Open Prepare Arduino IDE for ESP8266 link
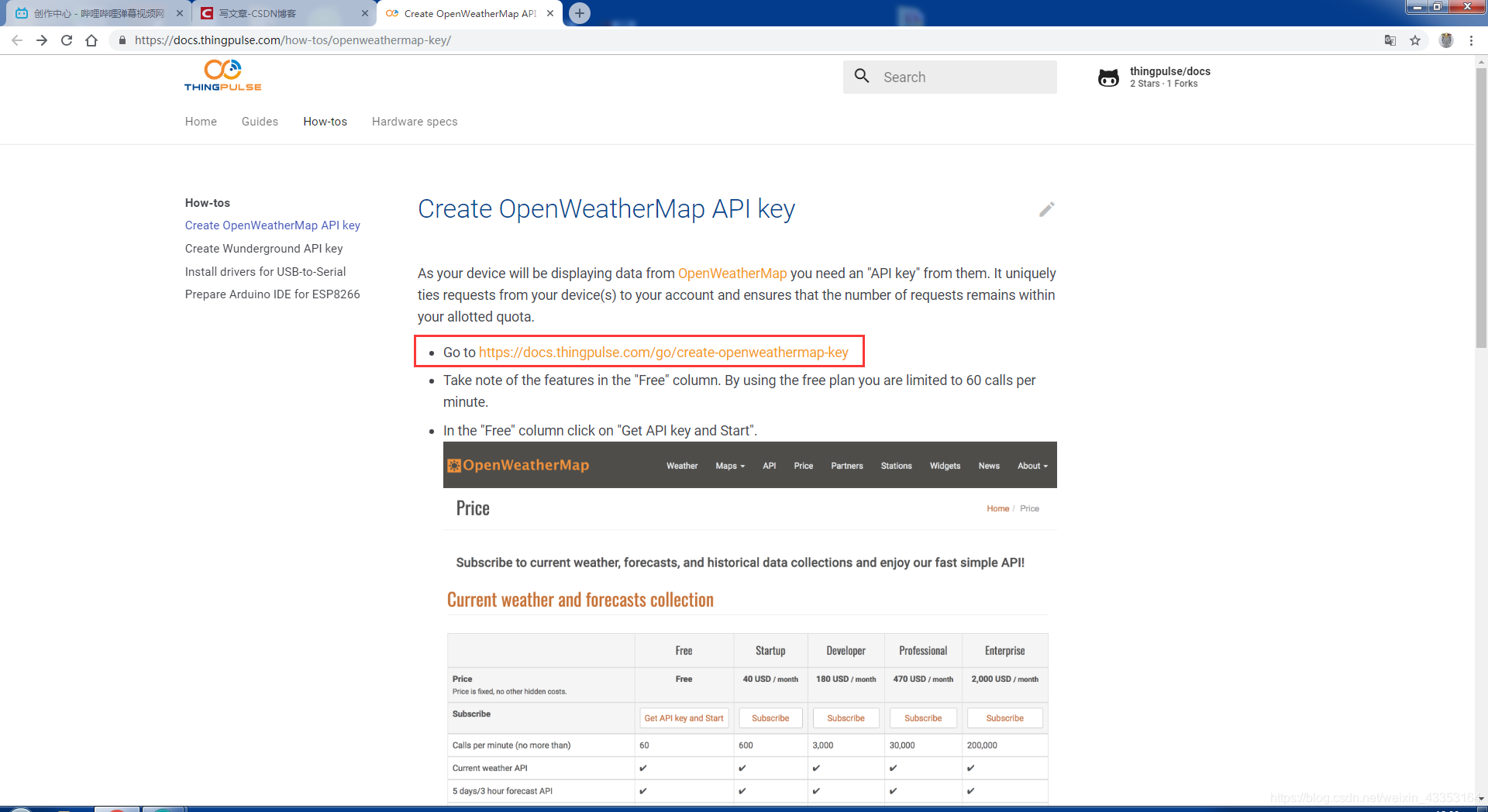This screenshot has height=812, width=1488. coord(273,294)
